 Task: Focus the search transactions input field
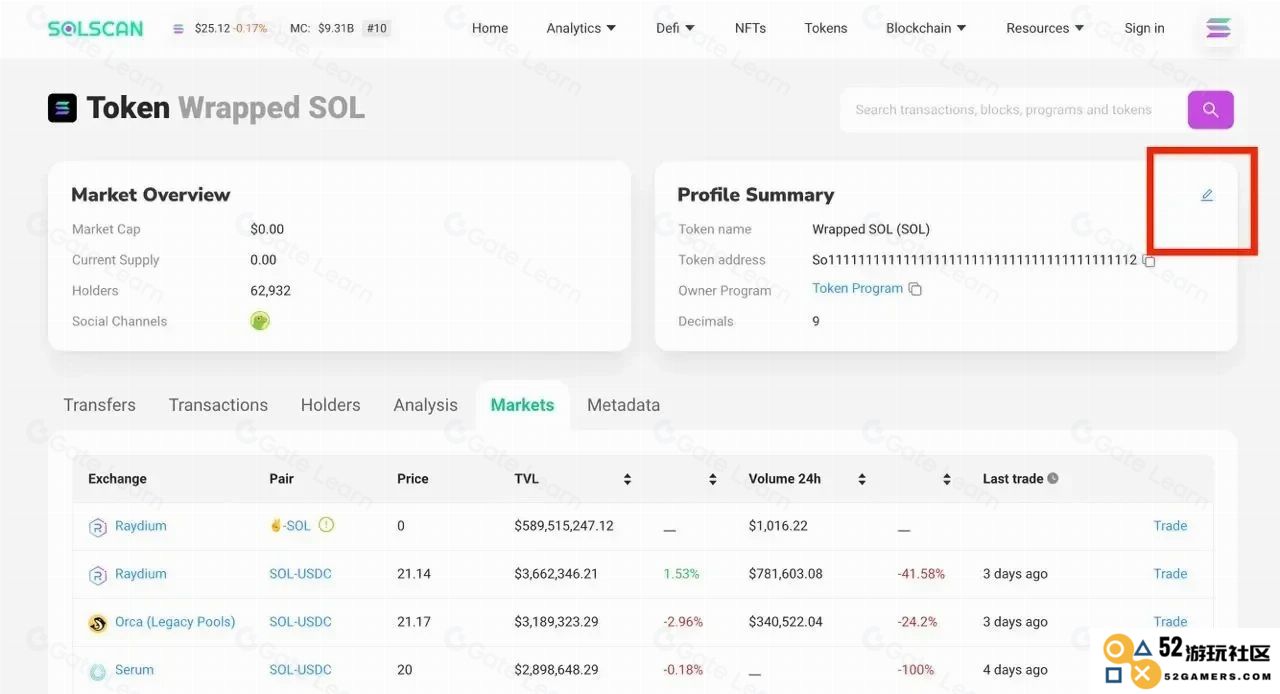pyautogui.click(x=1012, y=110)
